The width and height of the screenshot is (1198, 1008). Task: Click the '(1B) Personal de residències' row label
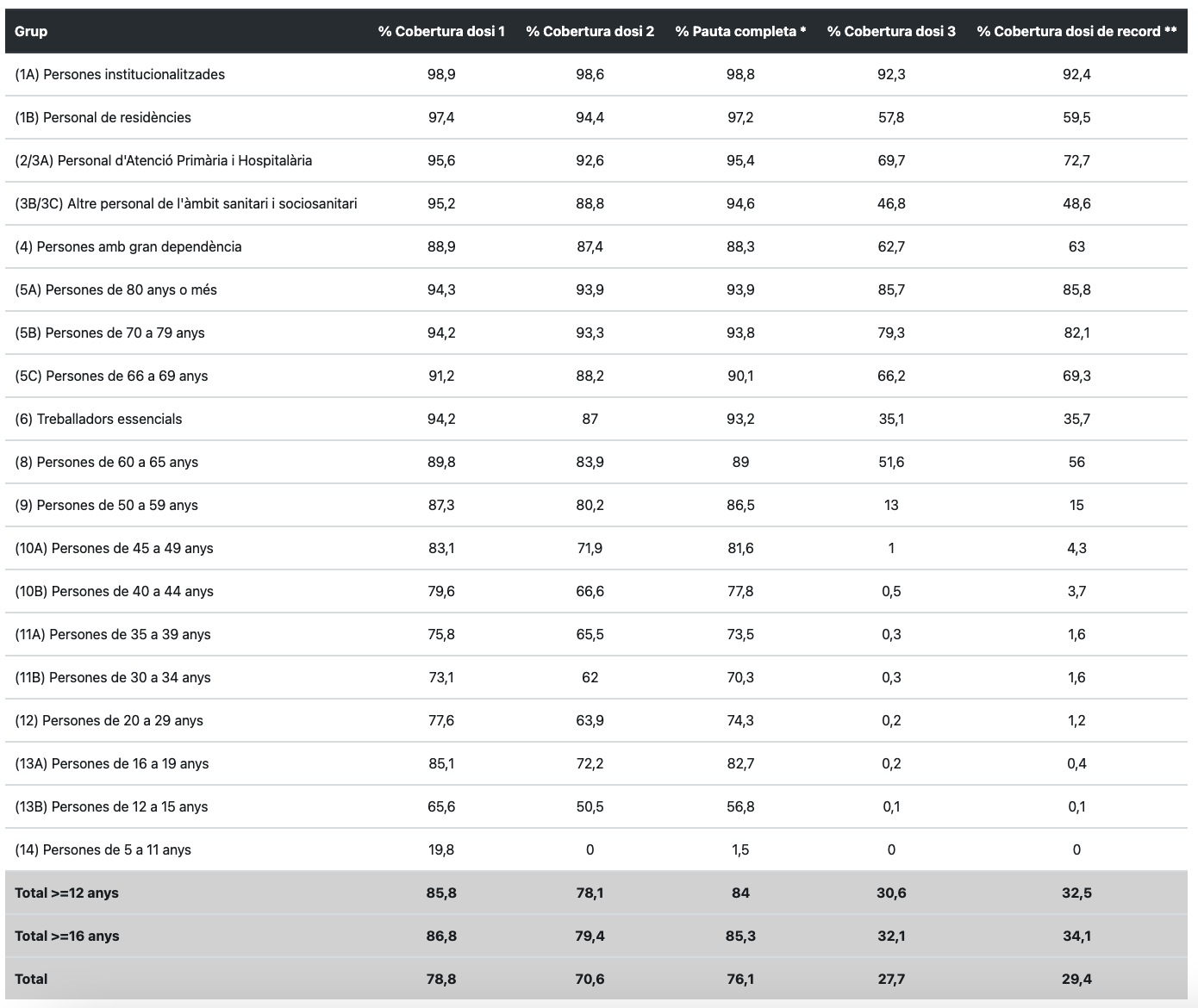coord(103,117)
